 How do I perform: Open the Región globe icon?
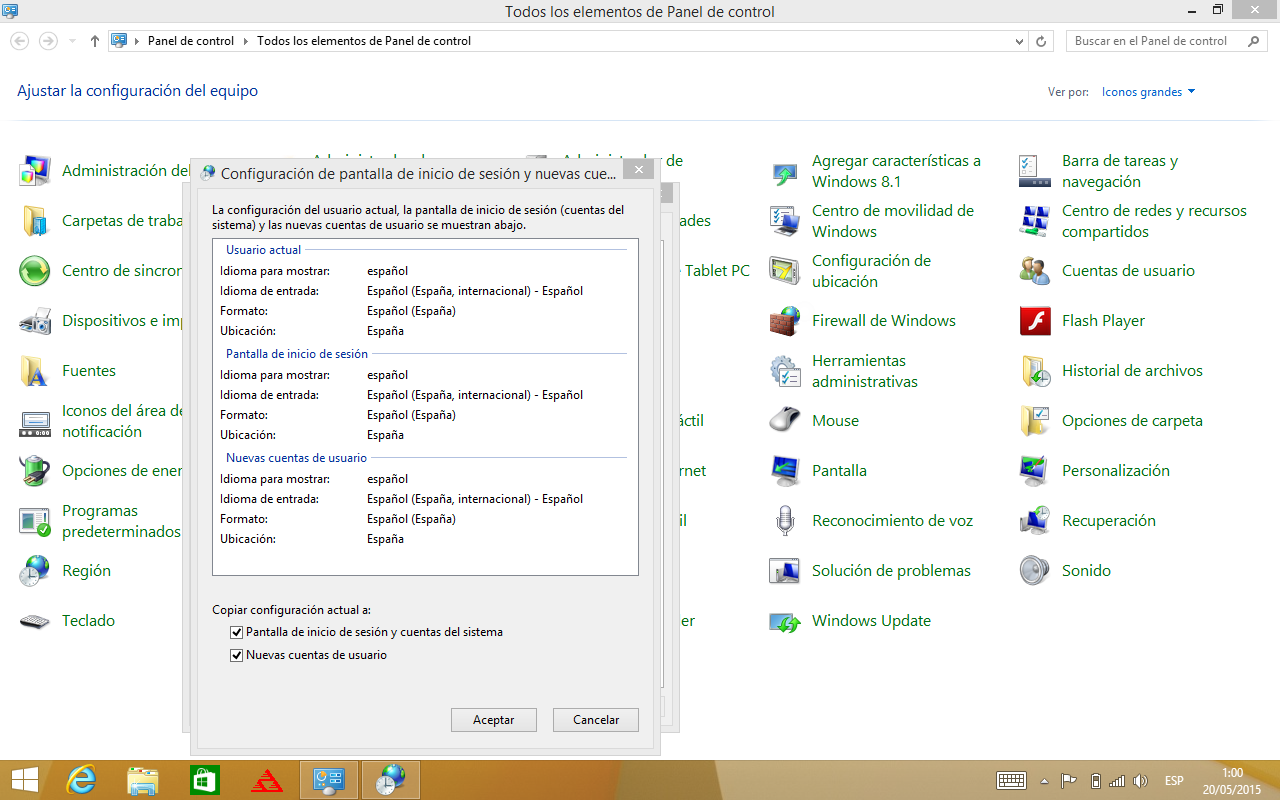click(x=35, y=571)
